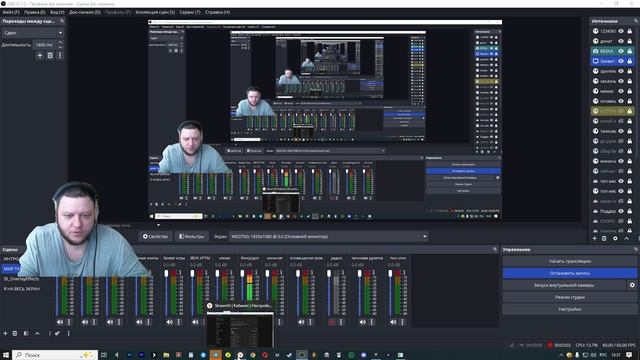This screenshot has width=640, height=360.
Task: Click Остановить запись to stop recording
Action: coord(570,273)
